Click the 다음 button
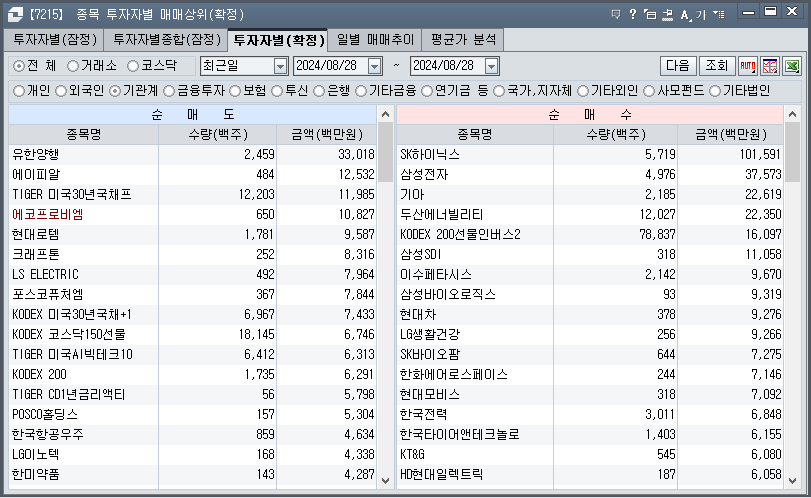Screen dimensions: 811x498 [678, 66]
